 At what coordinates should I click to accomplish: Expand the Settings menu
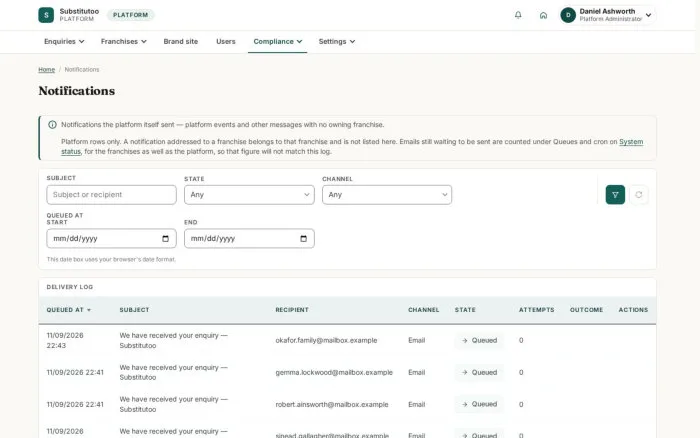[337, 42]
